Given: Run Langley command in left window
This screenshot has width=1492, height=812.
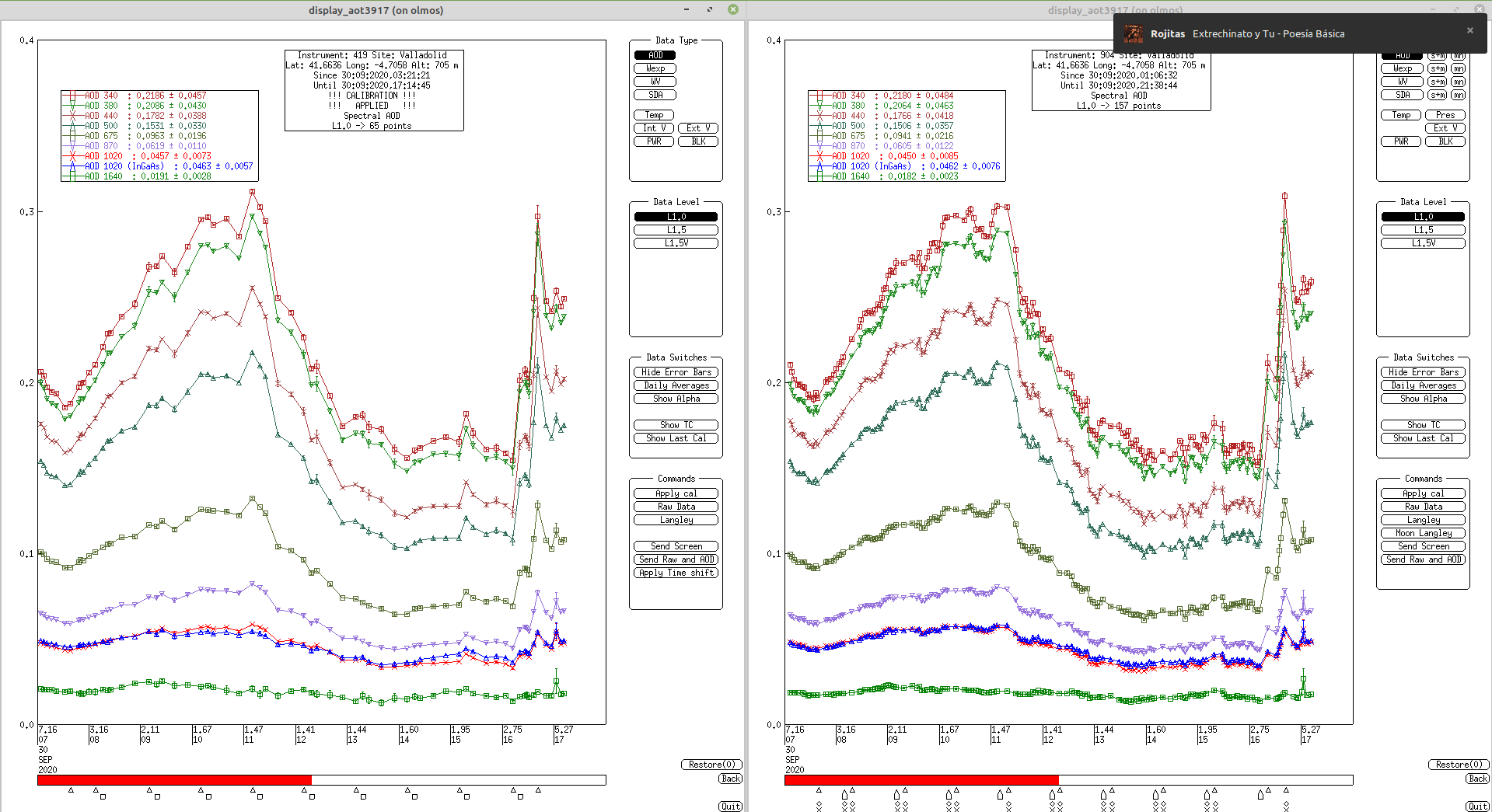Looking at the screenshot, I should [676, 520].
